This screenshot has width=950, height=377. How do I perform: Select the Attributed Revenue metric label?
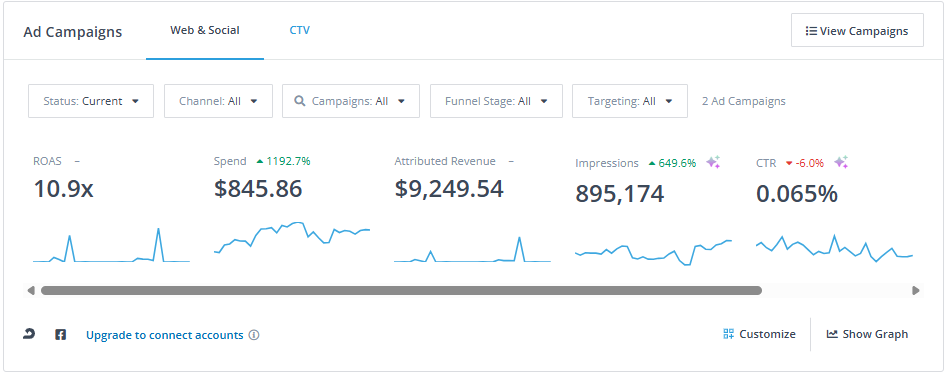(x=445, y=161)
